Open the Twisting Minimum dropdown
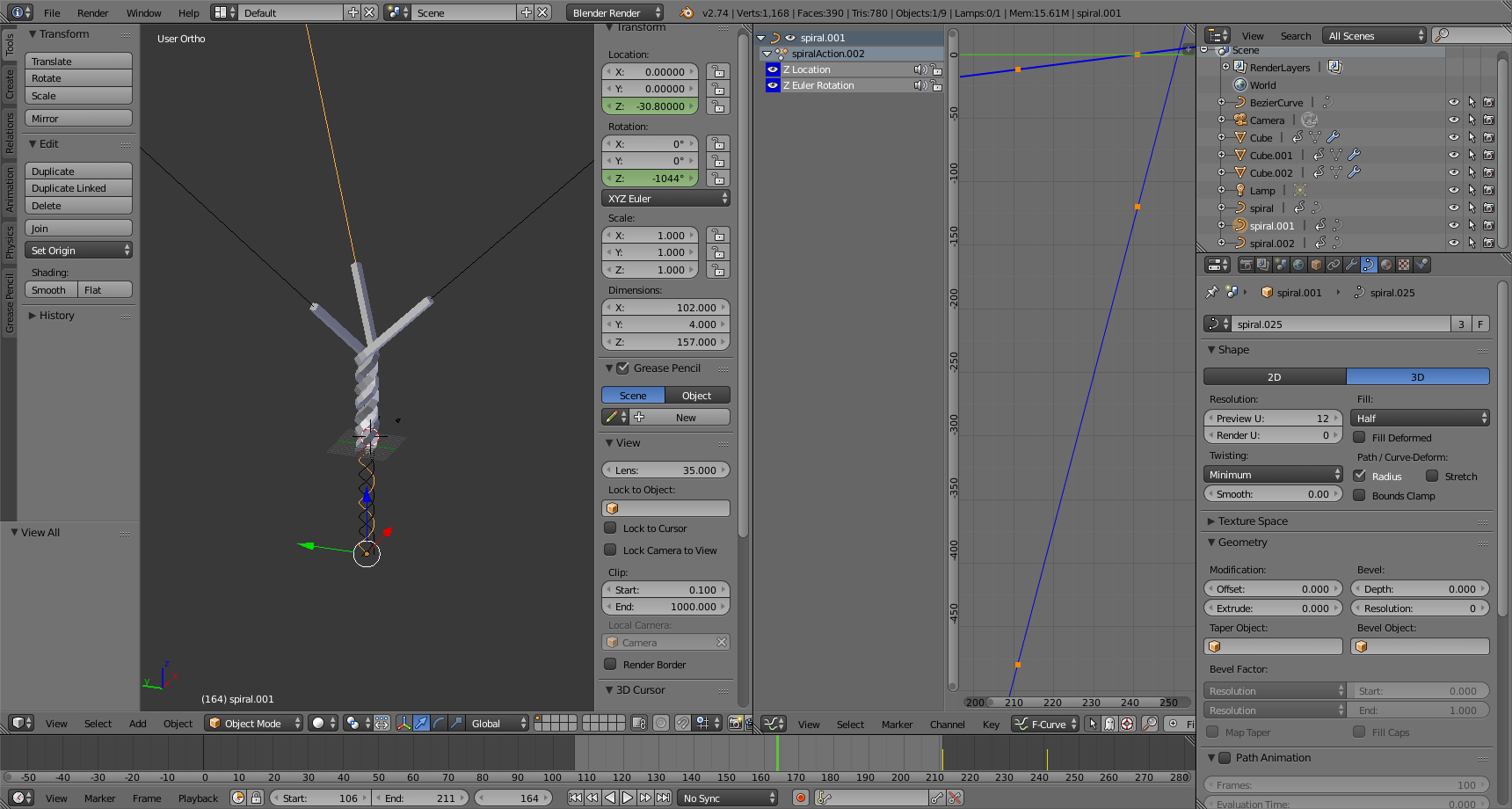 pyautogui.click(x=1273, y=474)
